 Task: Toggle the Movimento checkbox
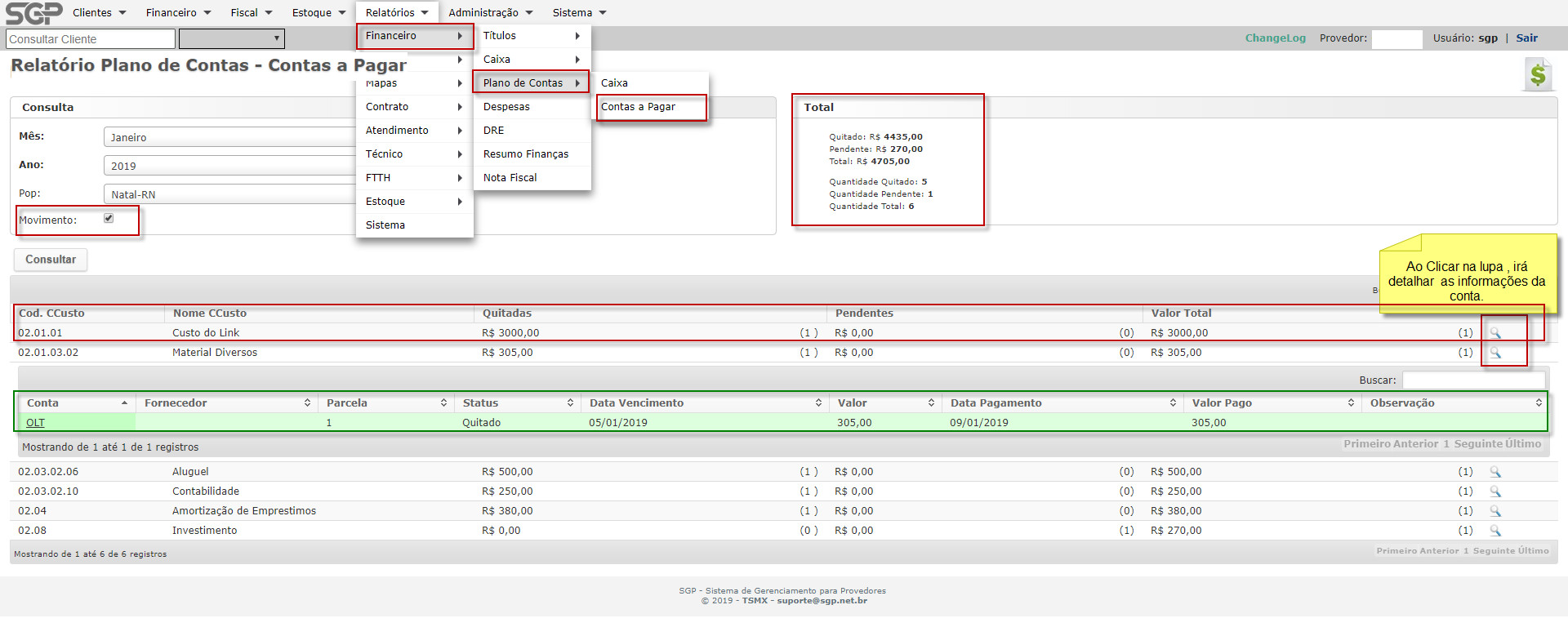[x=109, y=219]
